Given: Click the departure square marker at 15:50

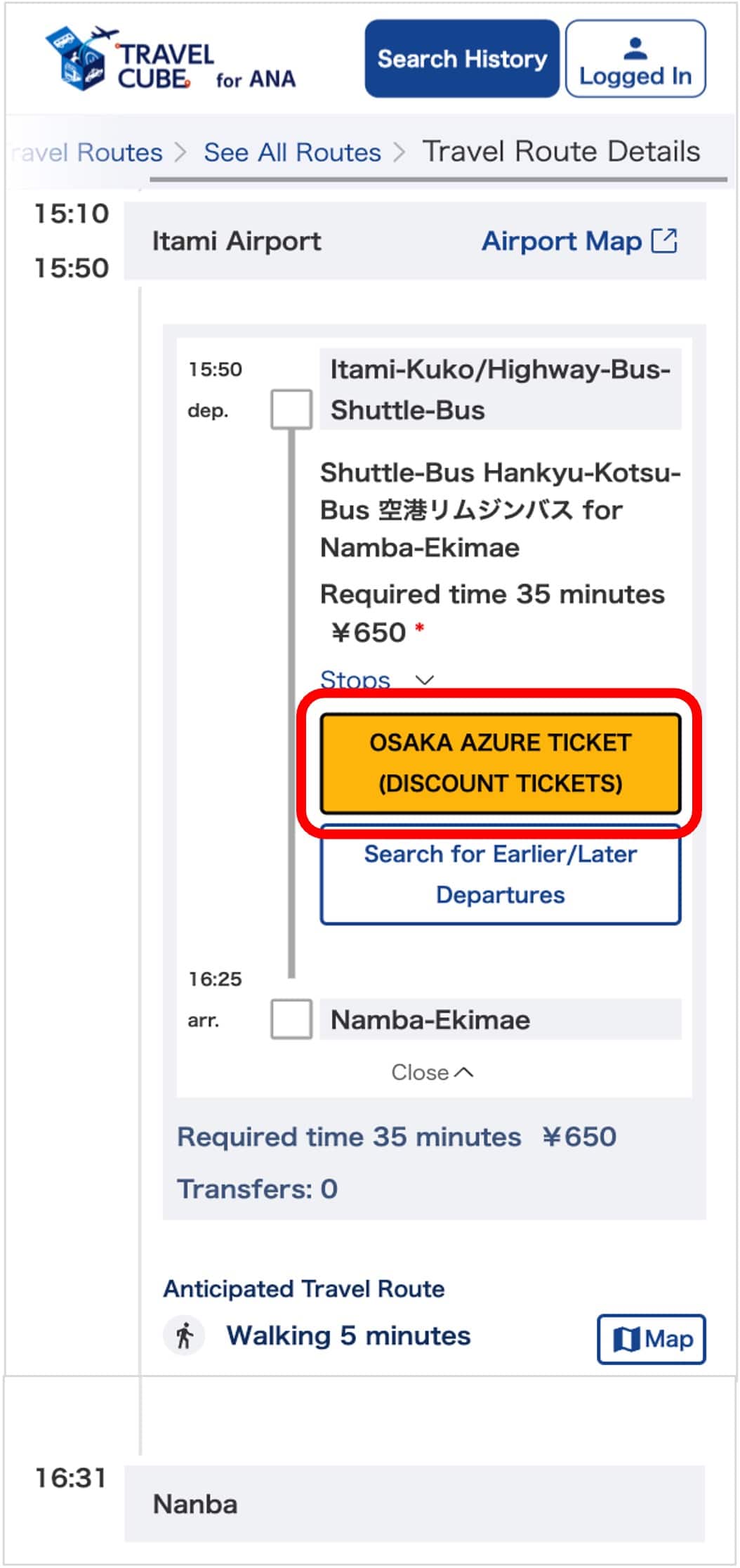Looking at the screenshot, I should coord(291,409).
